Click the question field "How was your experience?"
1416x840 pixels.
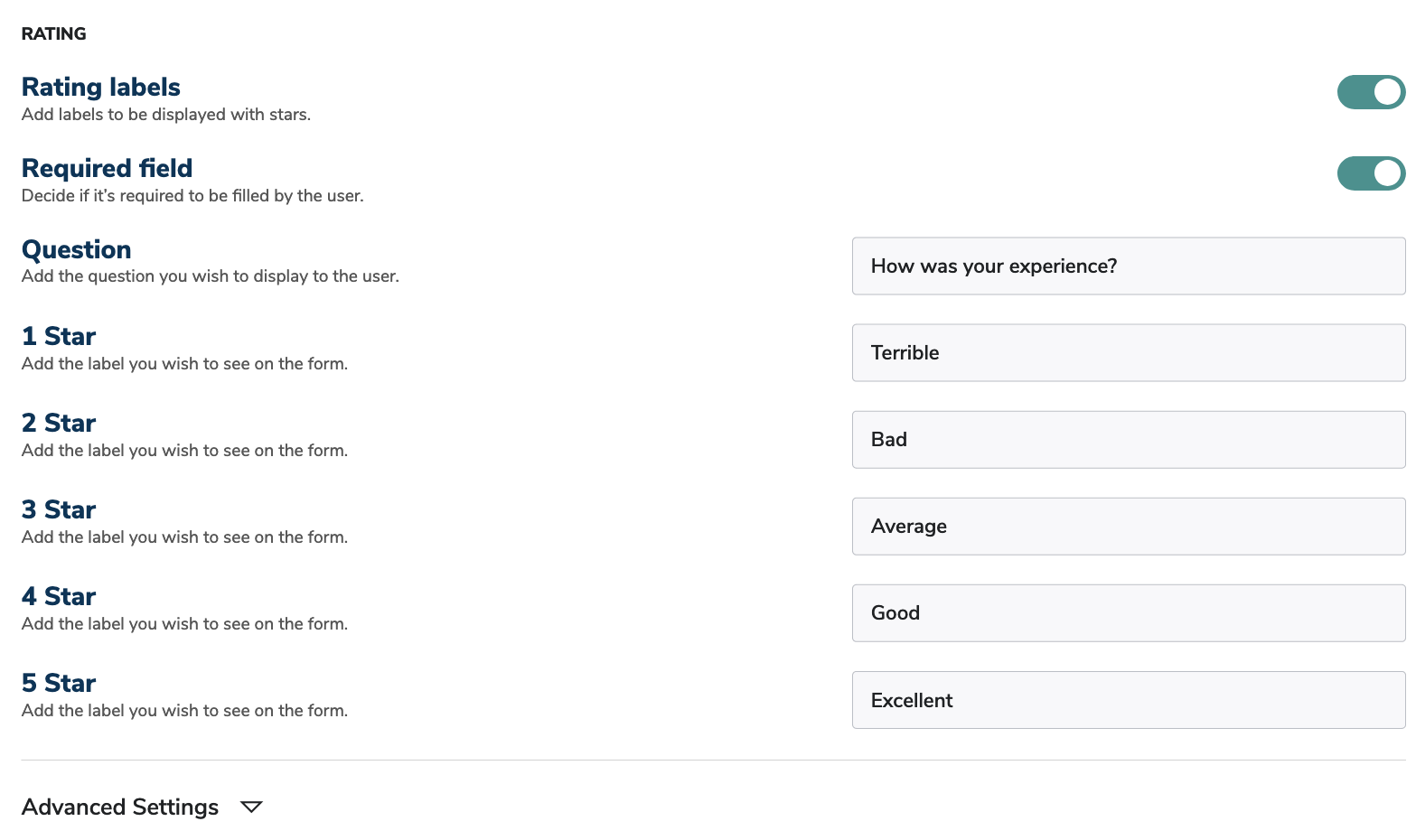[x=1128, y=266]
